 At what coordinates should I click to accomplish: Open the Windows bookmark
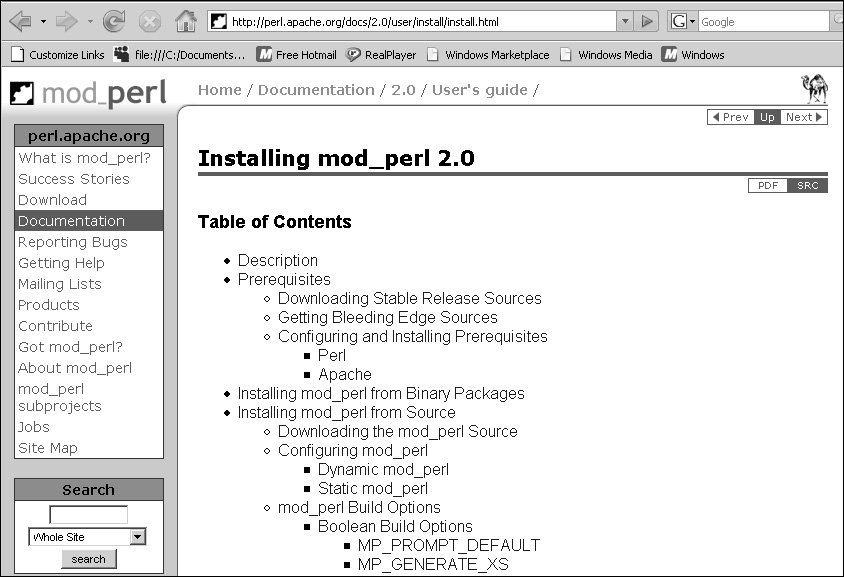[x=693, y=55]
